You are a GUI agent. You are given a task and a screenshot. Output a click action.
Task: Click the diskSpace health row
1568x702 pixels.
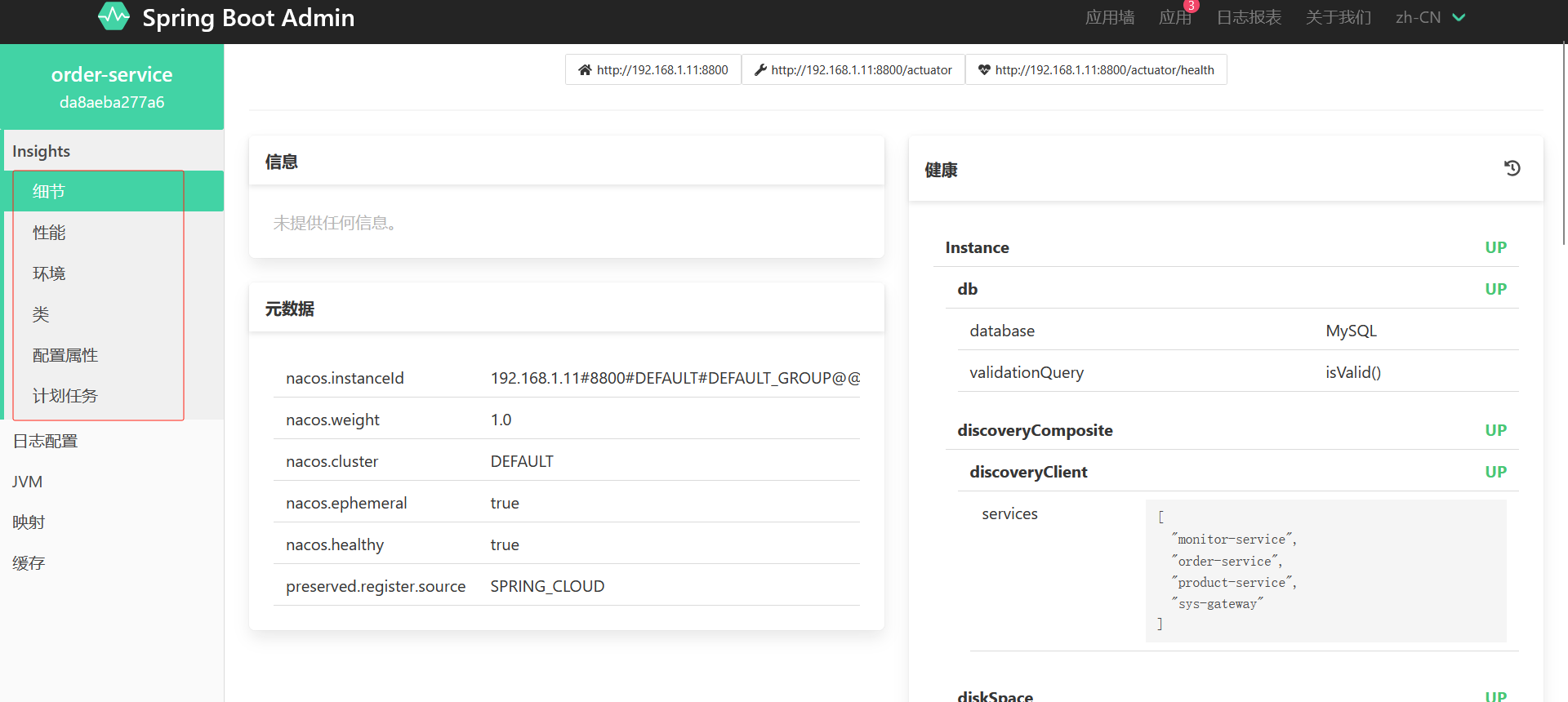pyautogui.click(x=1232, y=695)
